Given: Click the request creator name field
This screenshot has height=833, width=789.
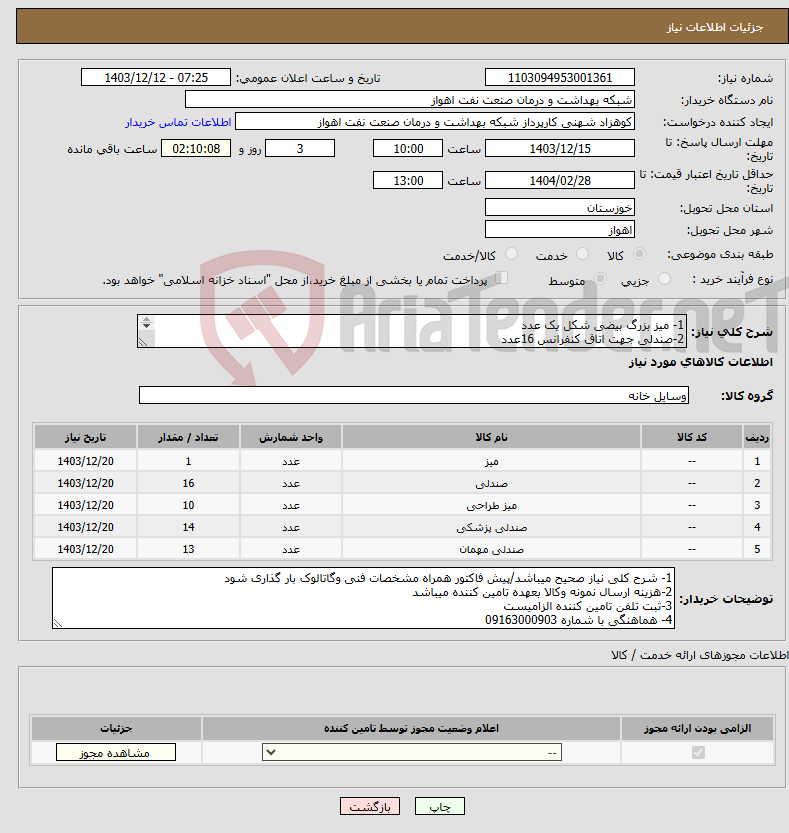Looking at the screenshot, I should (x=435, y=122).
